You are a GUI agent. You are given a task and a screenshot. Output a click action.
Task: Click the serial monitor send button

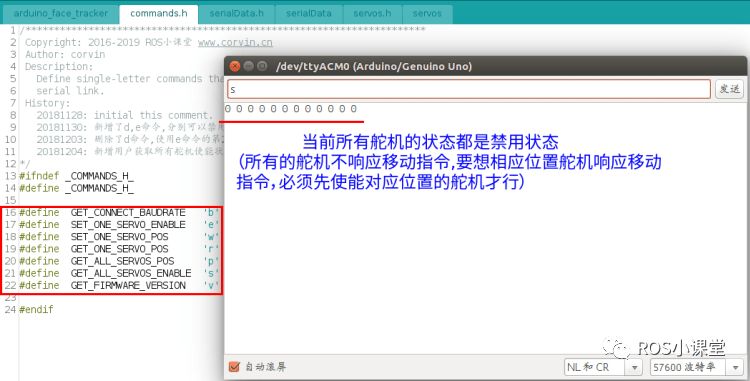[x=729, y=89]
